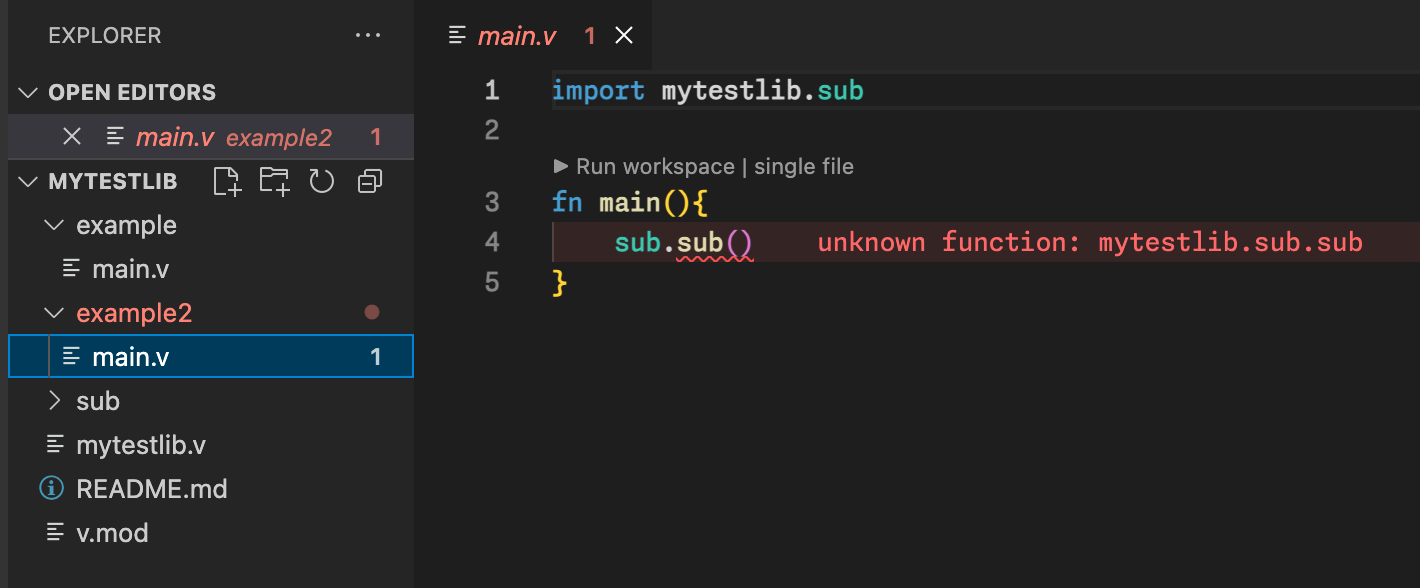This screenshot has width=1420, height=588.
Task: Click the README.md info icon
Action: coord(50,489)
